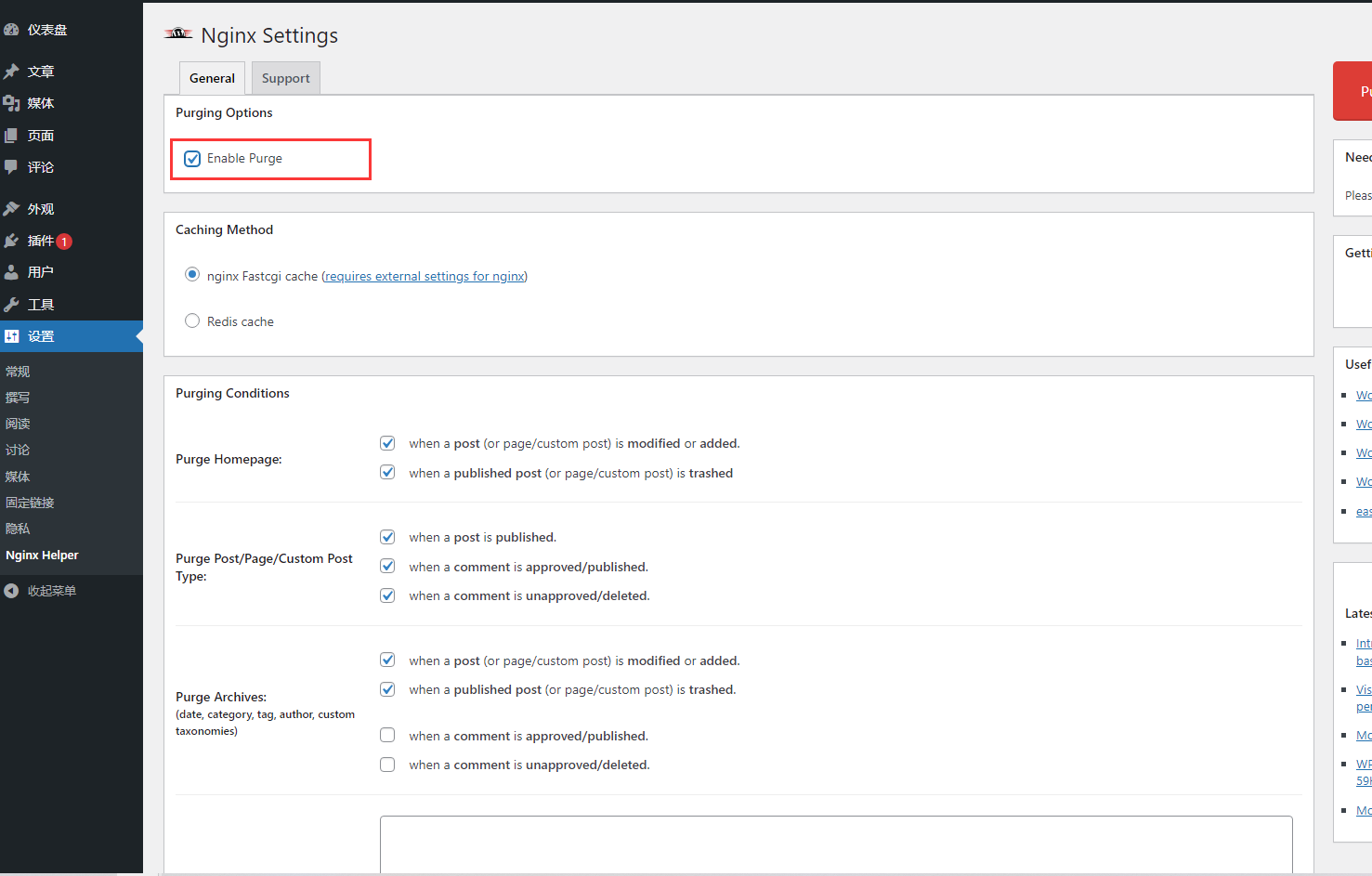This screenshot has width=1372, height=876.
Task: Open the 用户 users icon
Action: [x=11, y=272]
